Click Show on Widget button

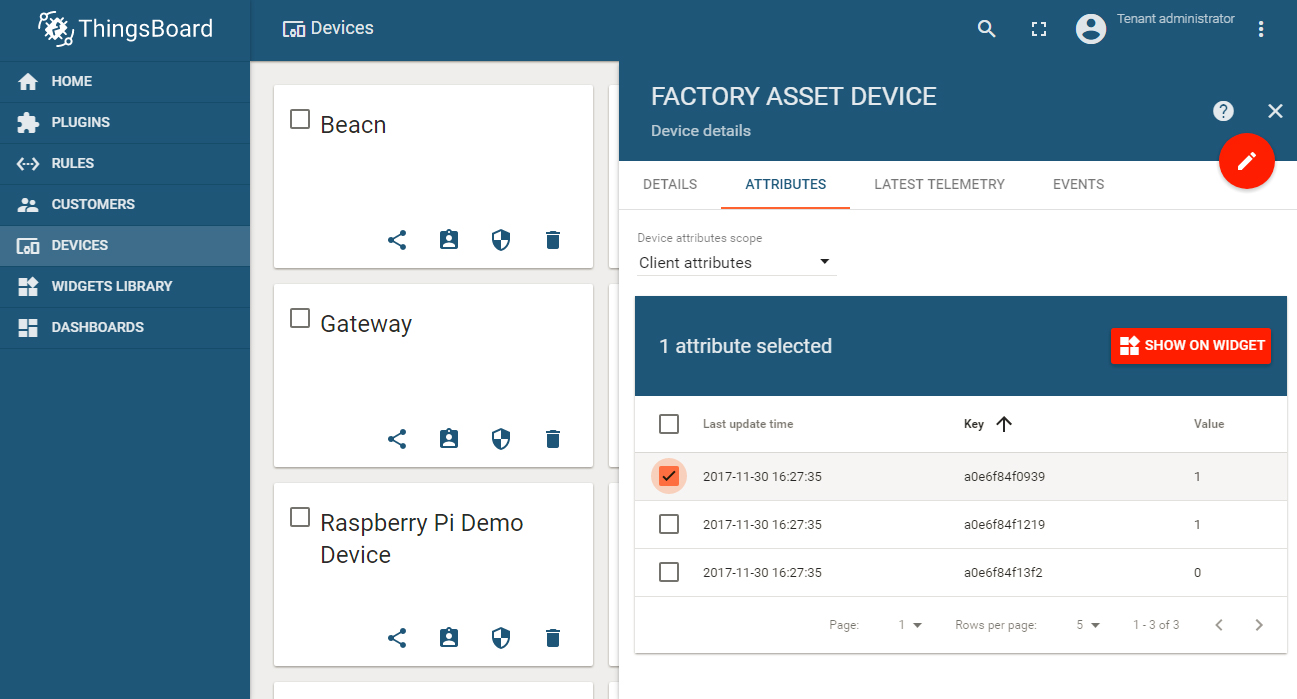(x=1191, y=345)
